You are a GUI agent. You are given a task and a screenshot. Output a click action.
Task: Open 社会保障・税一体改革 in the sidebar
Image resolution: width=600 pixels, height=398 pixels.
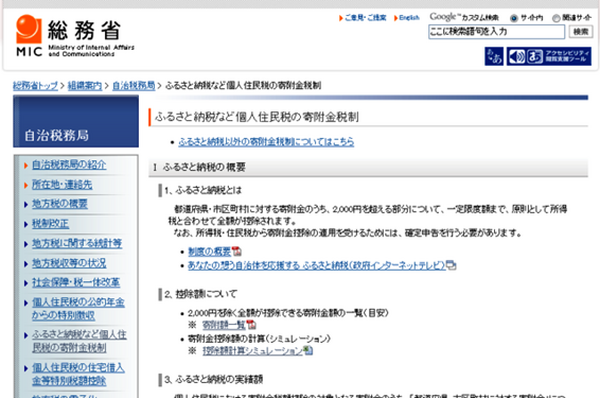tap(76, 282)
